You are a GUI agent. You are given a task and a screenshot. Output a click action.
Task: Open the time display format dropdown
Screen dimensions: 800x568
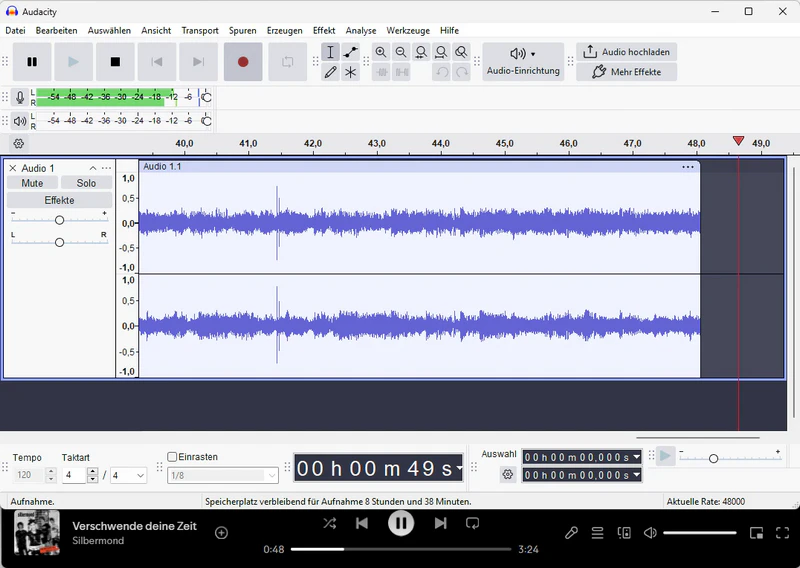coord(459,468)
